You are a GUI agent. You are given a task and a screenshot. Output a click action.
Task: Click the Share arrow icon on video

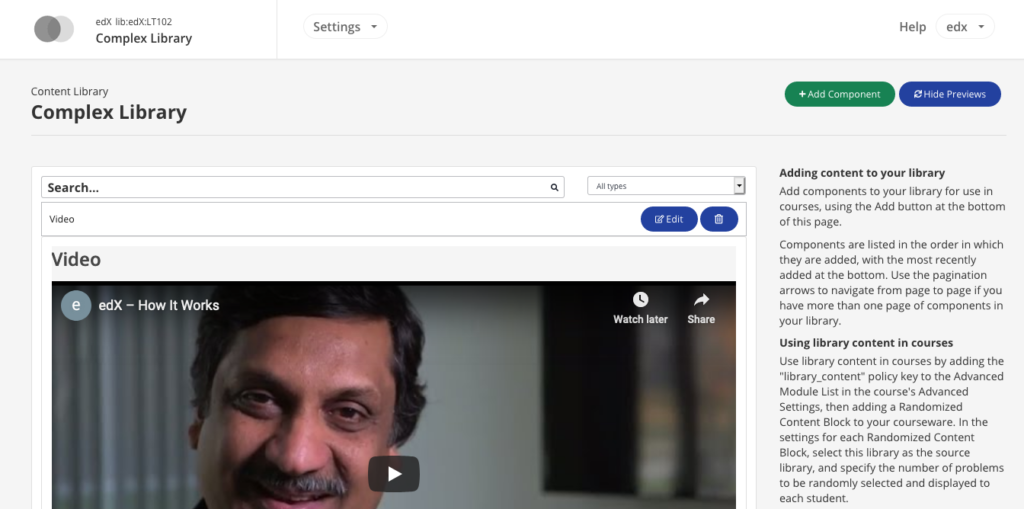[x=701, y=300]
